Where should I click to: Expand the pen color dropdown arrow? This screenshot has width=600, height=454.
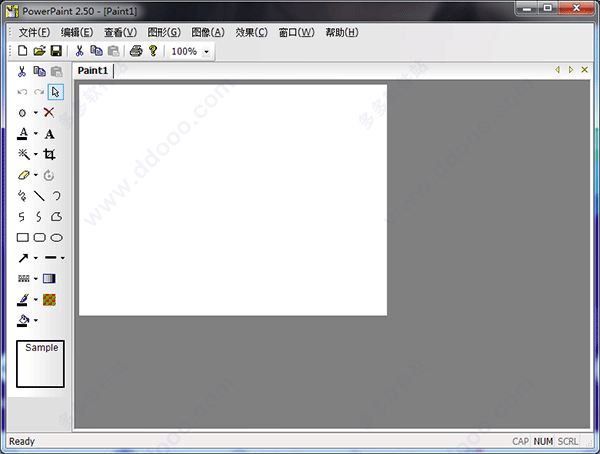tap(36, 299)
